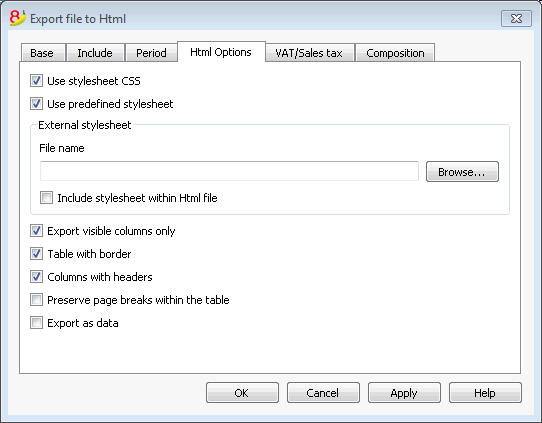542x423 pixels.
Task: Disable Columns with headers checkbox
Action: coord(36,277)
